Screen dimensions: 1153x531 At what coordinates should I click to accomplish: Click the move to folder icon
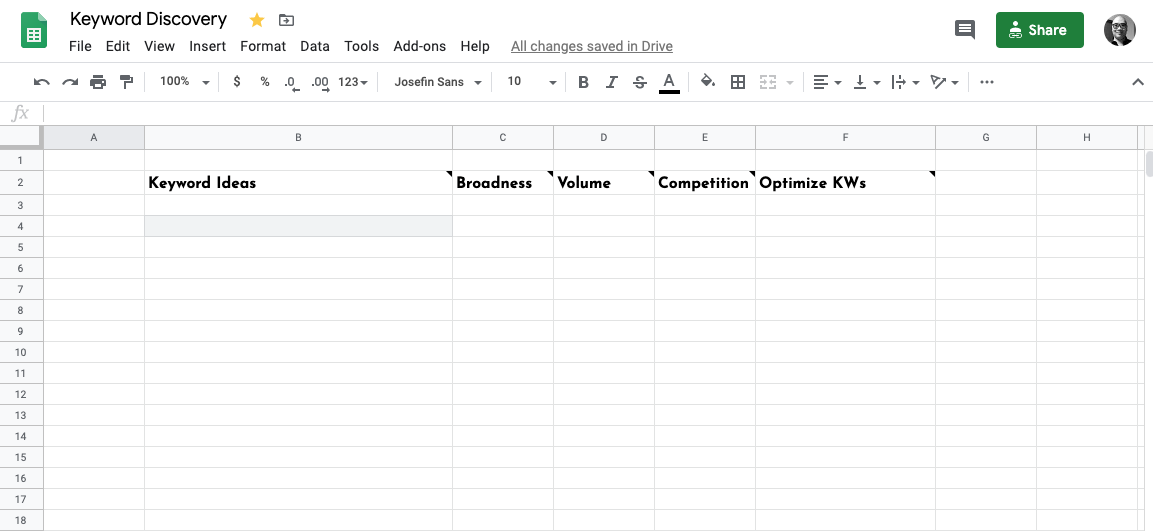click(x=287, y=20)
